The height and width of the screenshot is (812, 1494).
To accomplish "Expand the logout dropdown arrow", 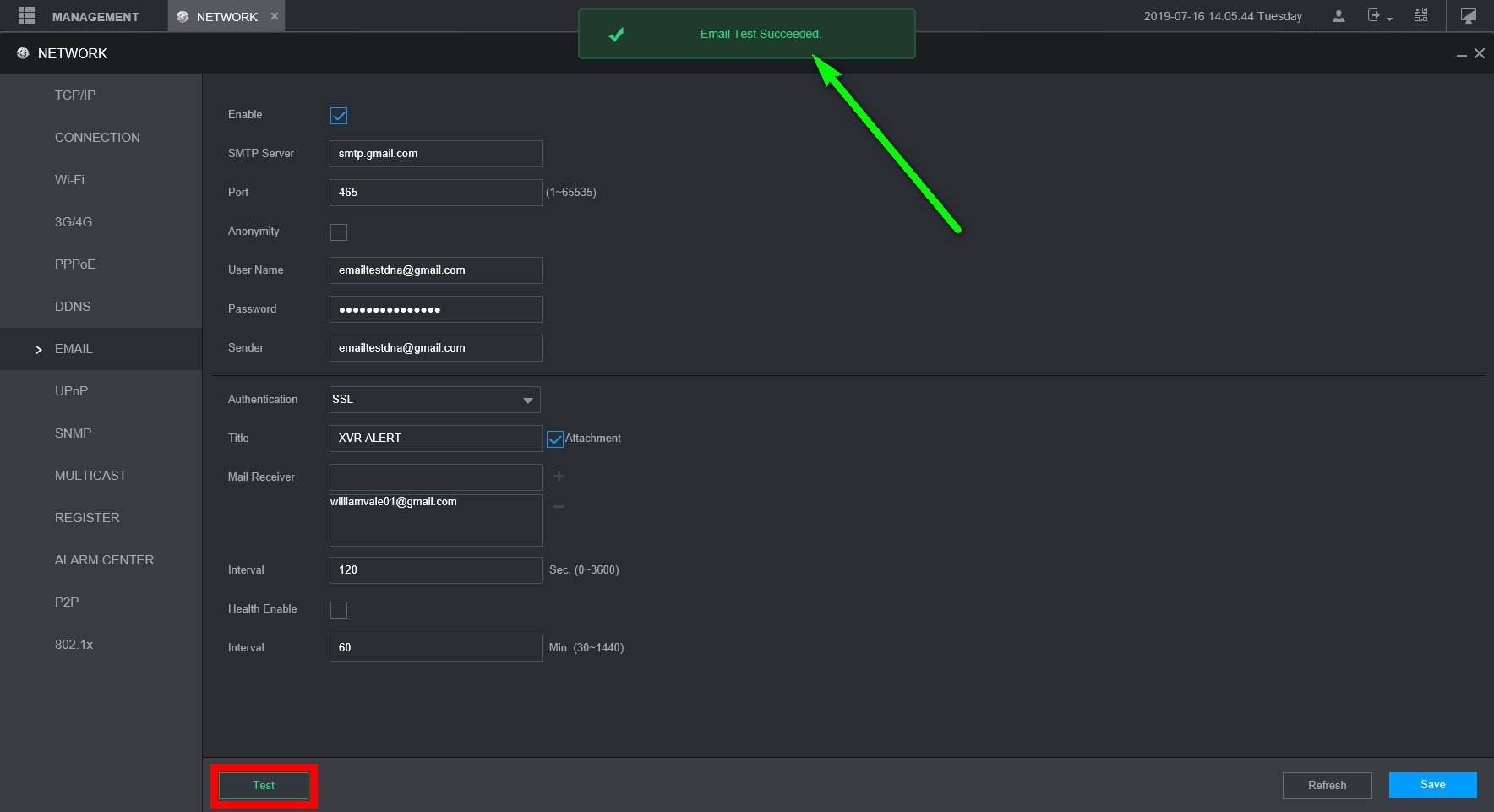I will pos(1390,19).
